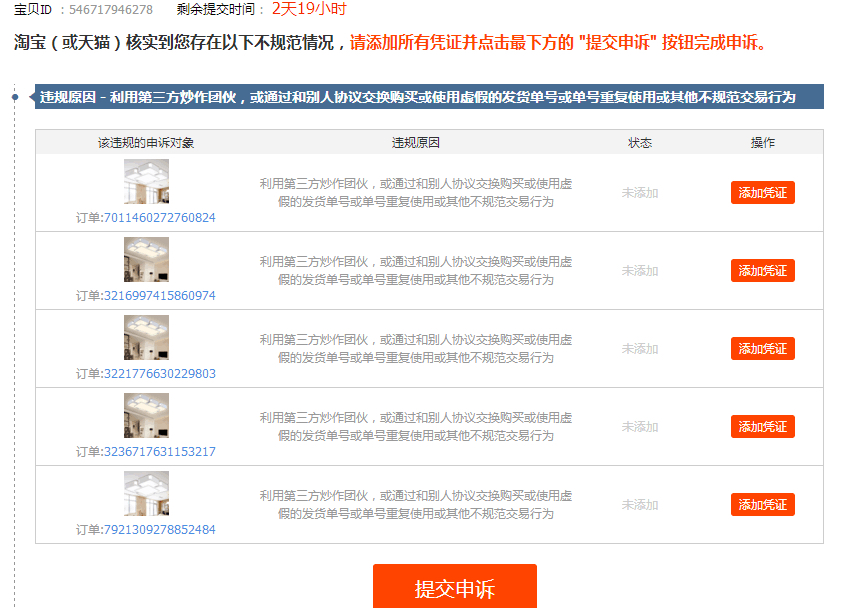Select the 宝贝ID number 546717946278
Image resolution: width=841 pixels, height=608 pixels.
tap(111, 10)
